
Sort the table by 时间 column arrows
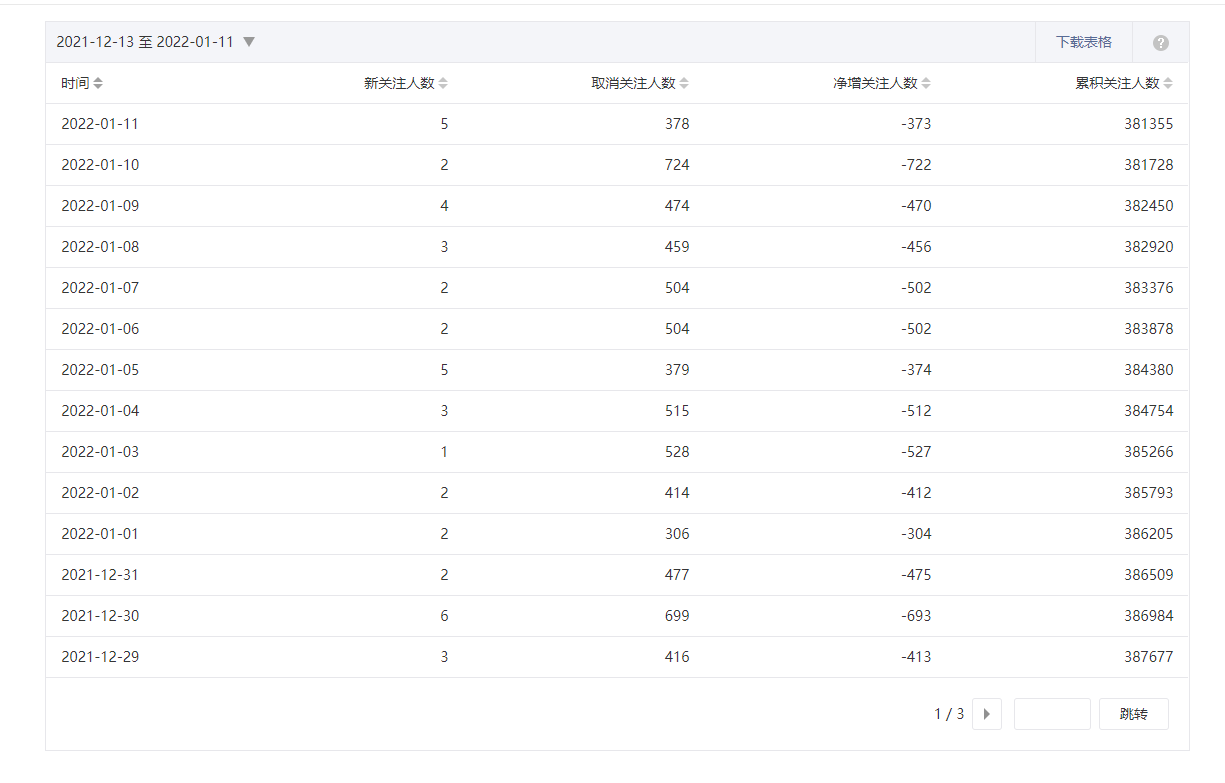click(98, 84)
